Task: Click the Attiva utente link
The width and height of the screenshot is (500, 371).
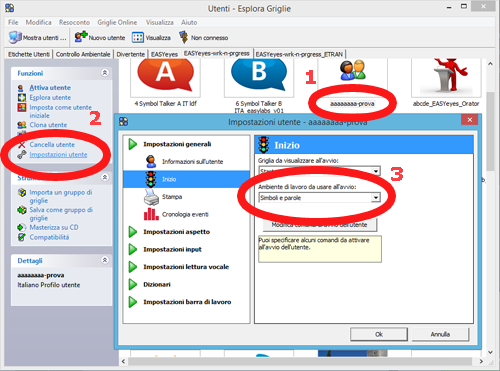Action: tap(50, 88)
